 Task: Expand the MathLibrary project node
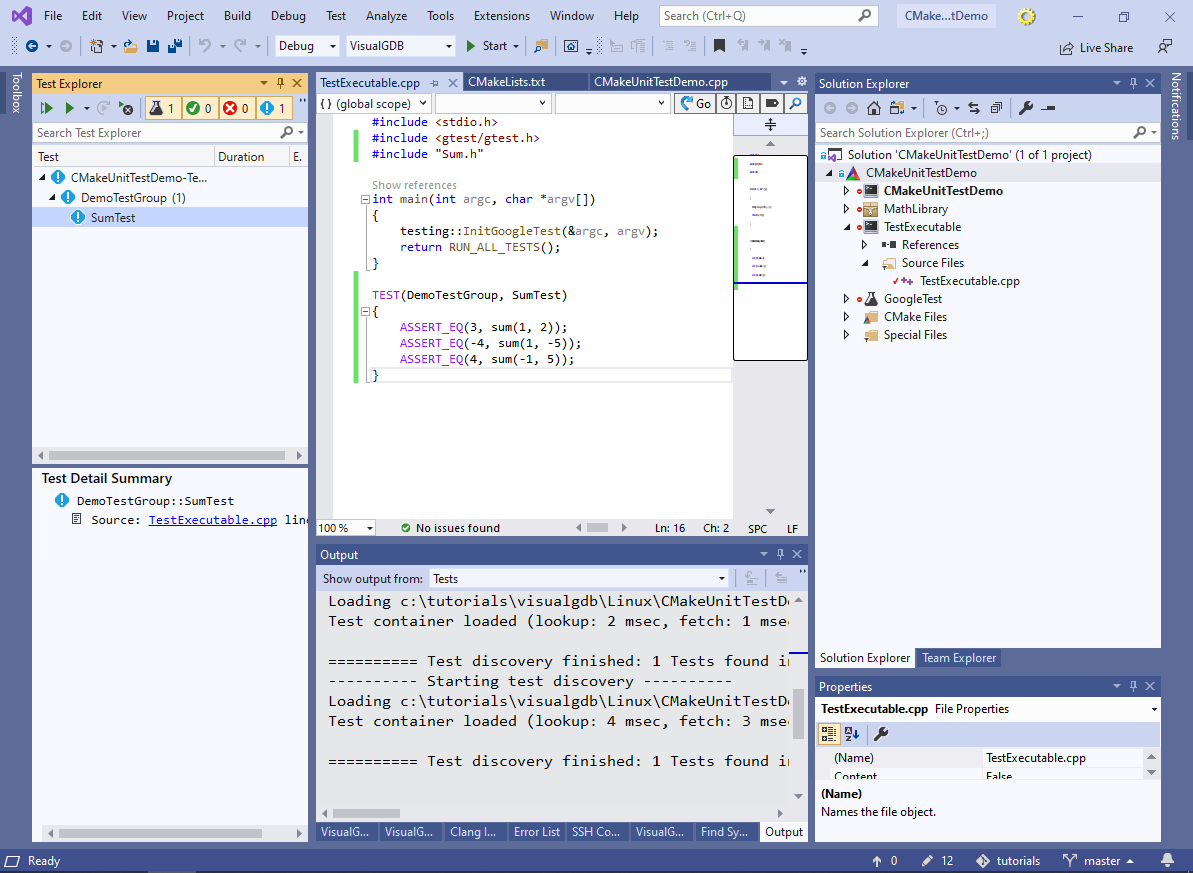tap(846, 209)
